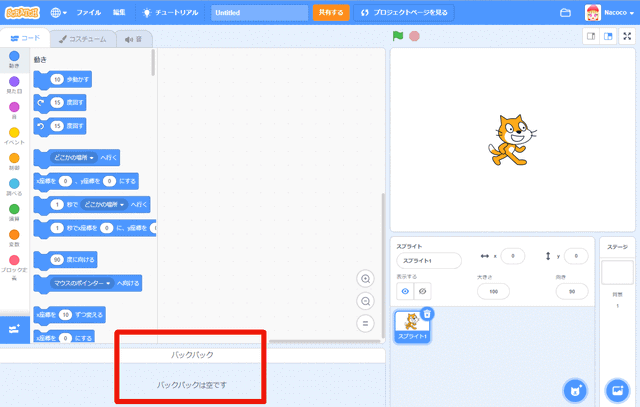This screenshot has height=407, width=640.
Task: Click the green flag to start
Action: (x=397, y=37)
